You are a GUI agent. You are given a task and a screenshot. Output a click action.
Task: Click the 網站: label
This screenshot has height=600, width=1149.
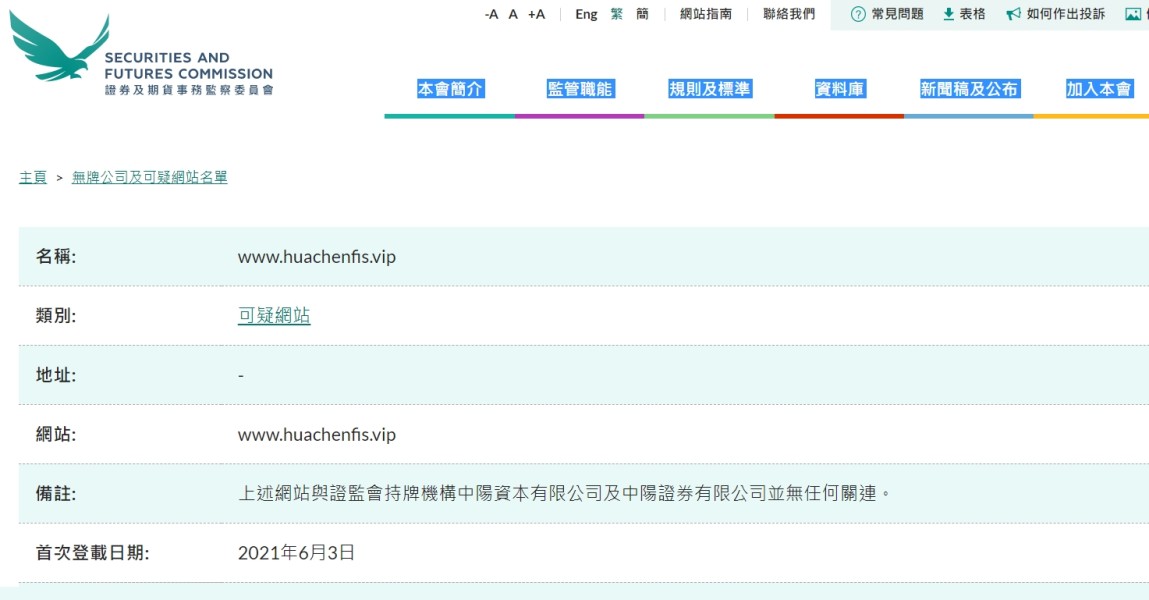pyautogui.click(x=56, y=434)
